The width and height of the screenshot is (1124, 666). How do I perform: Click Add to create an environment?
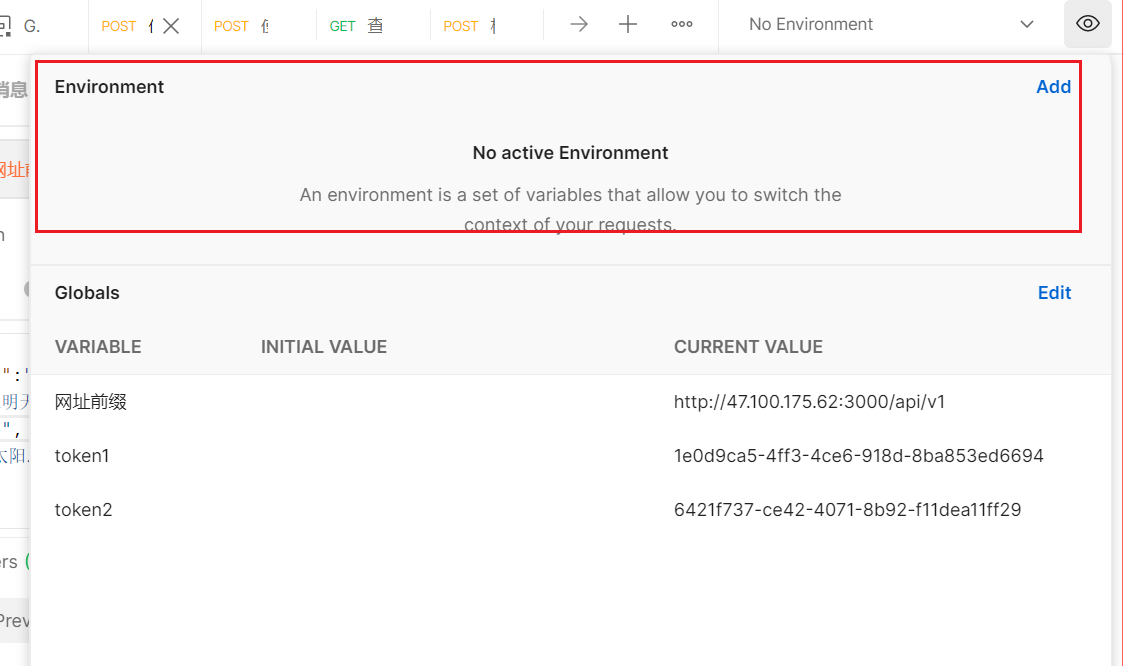(1053, 87)
